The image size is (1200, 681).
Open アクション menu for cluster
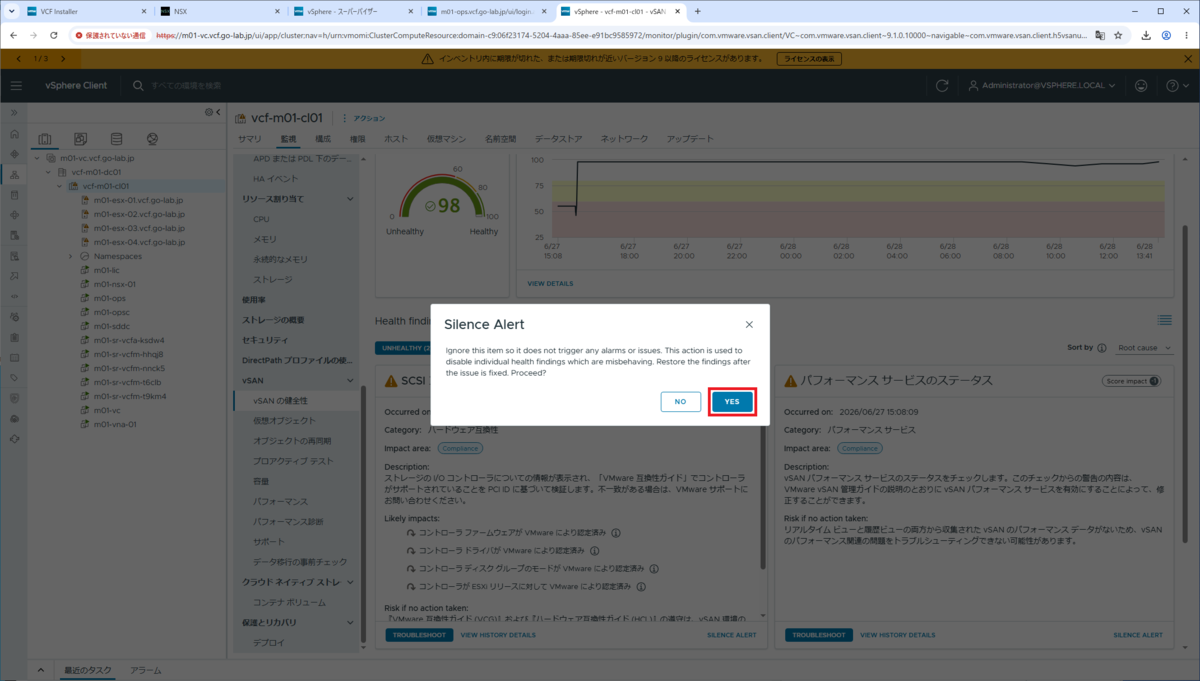point(364,118)
